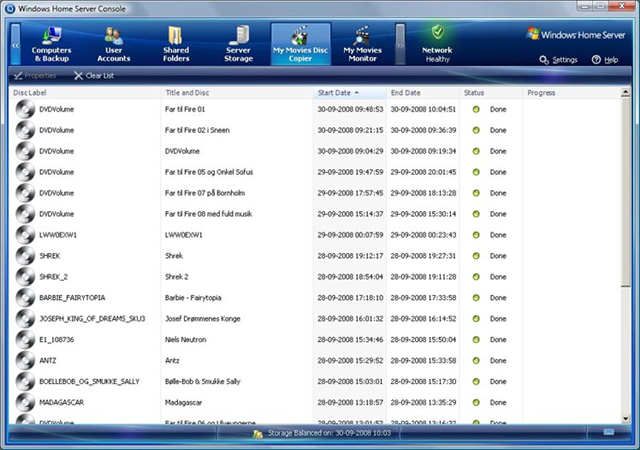This screenshot has height=450, width=640.
Task: Click green status icon for Barbie - Fairytopia
Action: click(x=476, y=298)
